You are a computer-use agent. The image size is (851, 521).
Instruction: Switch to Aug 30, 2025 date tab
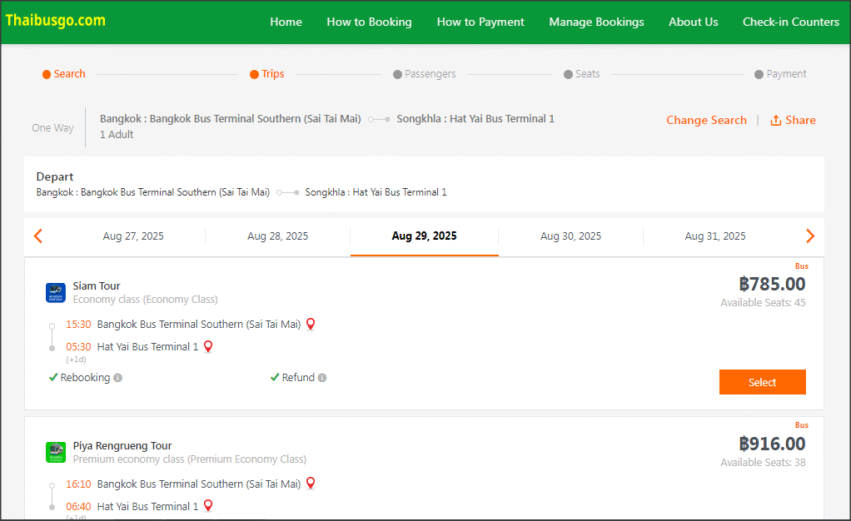tap(571, 237)
